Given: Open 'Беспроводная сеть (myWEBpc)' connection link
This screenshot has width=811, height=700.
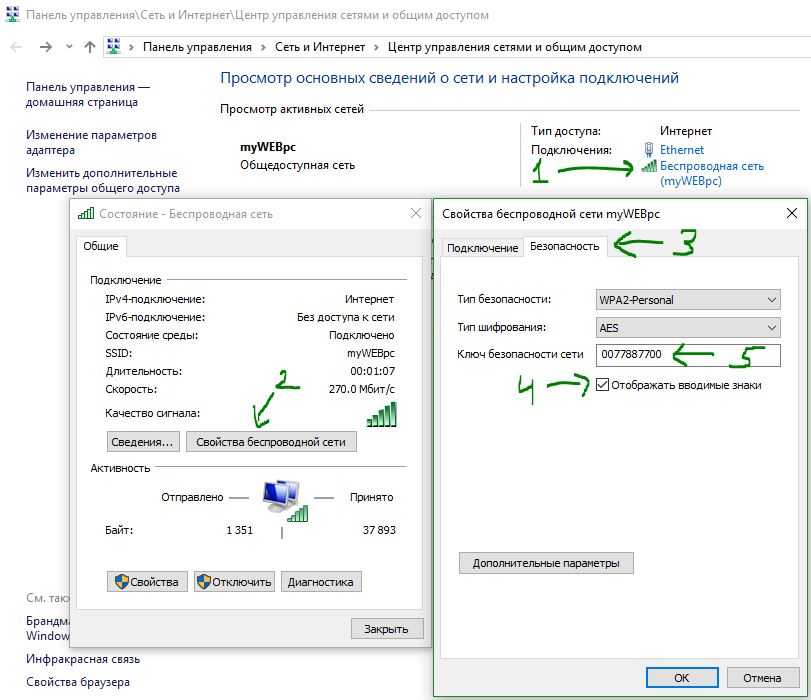Looking at the screenshot, I should pos(712,173).
